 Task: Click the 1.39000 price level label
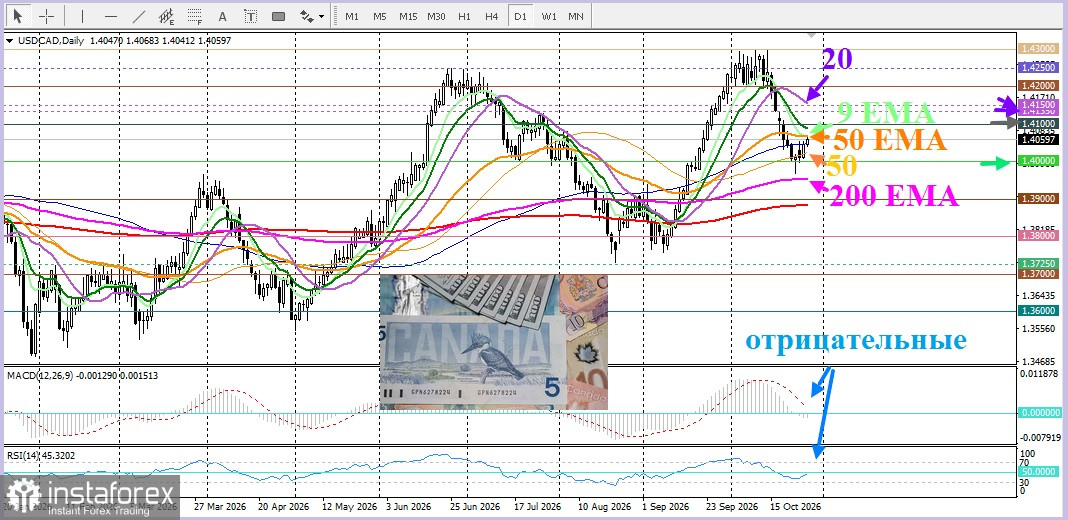(x=1039, y=198)
